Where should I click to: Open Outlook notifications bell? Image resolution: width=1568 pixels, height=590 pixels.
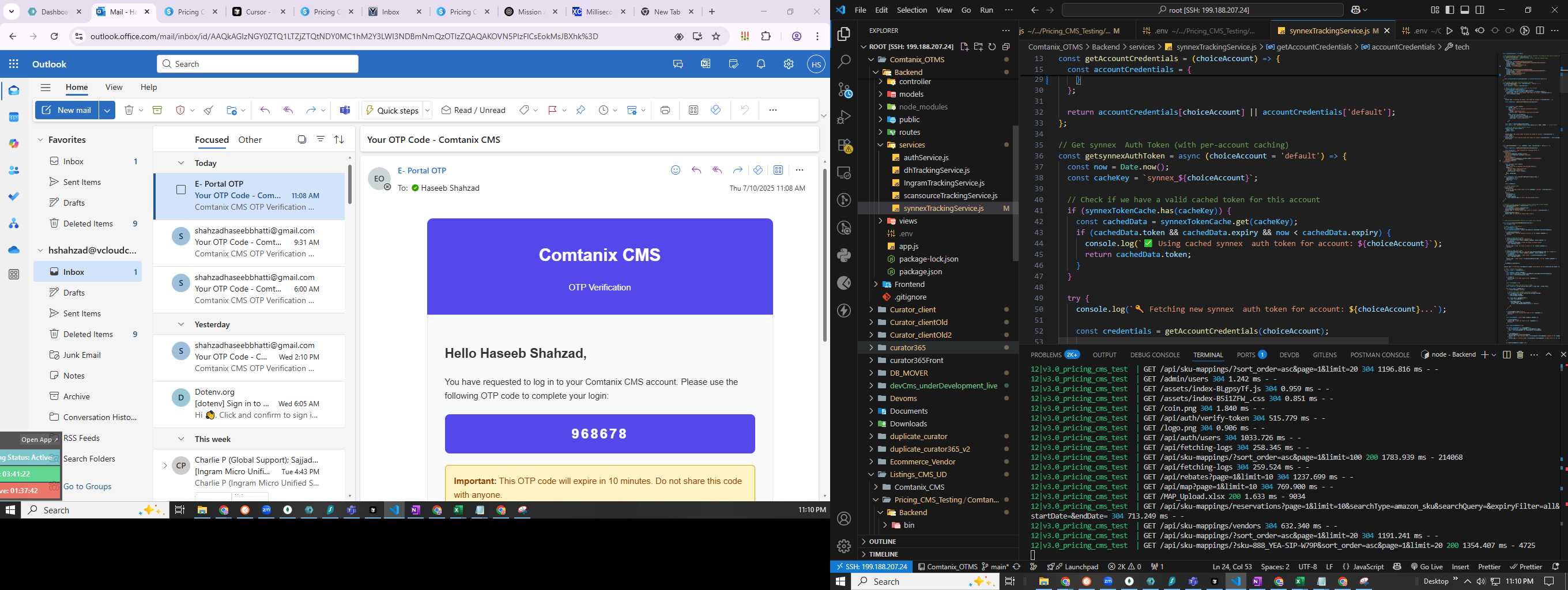point(761,64)
